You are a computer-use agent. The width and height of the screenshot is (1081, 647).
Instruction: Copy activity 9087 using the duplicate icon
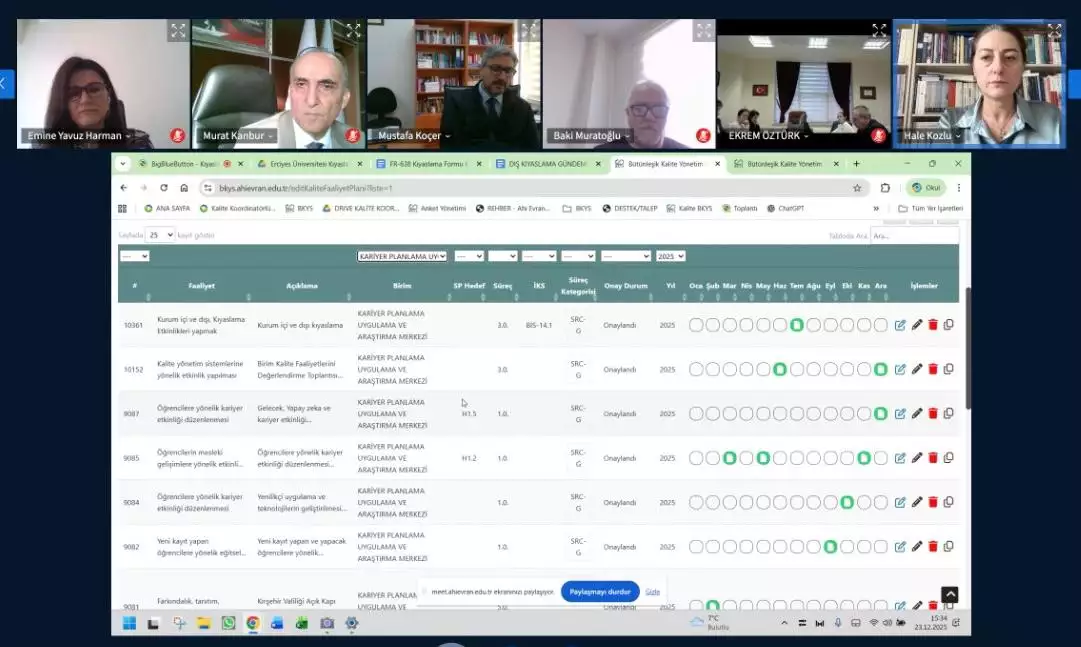click(x=949, y=413)
